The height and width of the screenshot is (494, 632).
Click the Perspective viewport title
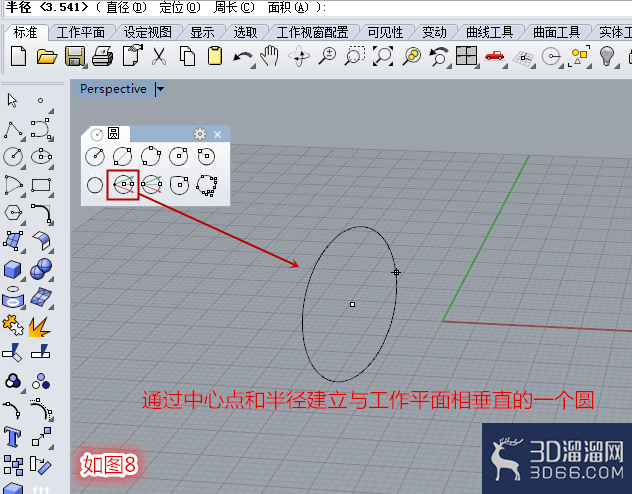coord(113,89)
